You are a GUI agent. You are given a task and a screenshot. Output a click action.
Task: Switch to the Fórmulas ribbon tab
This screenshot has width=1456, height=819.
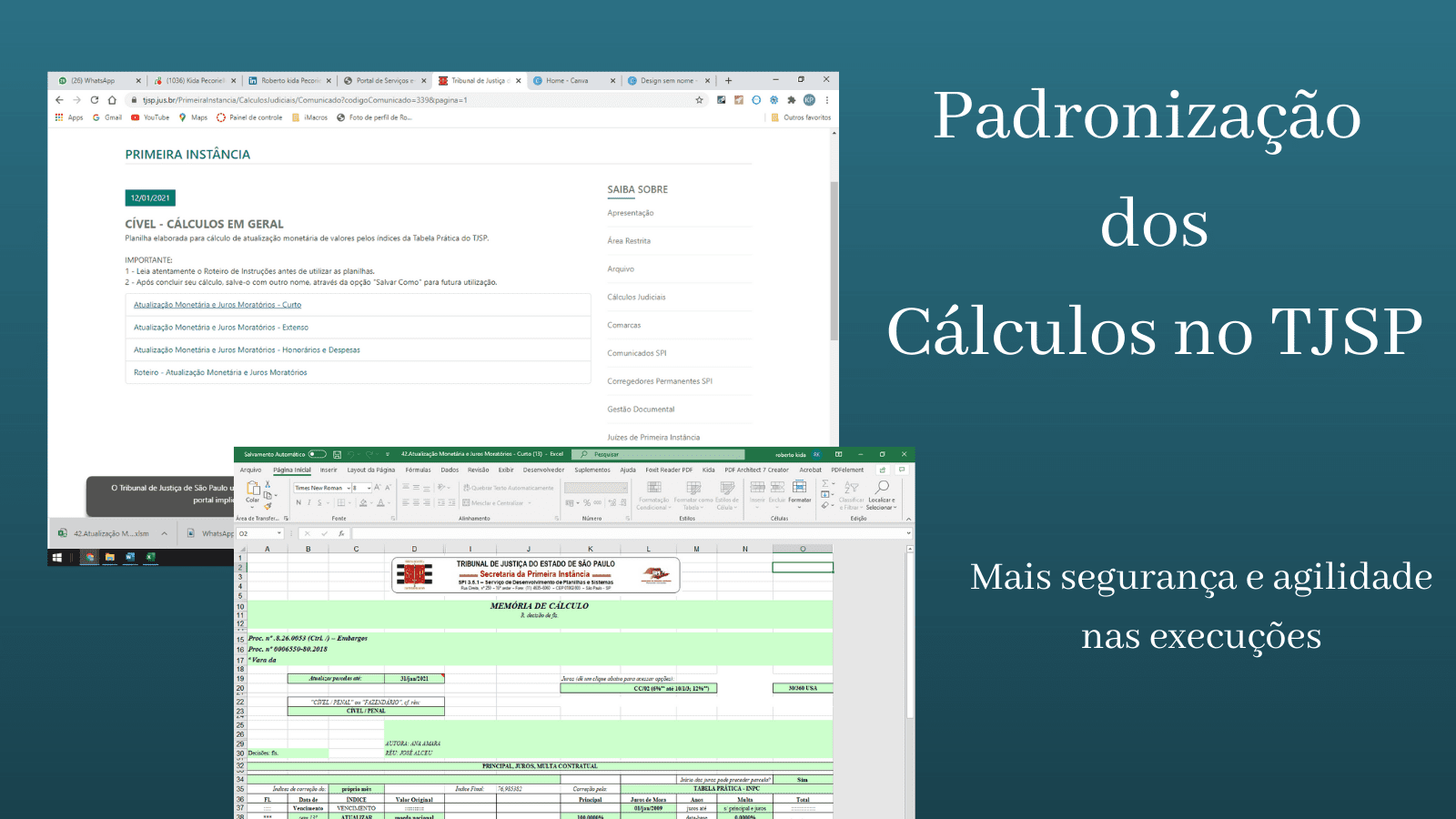click(419, 470)
